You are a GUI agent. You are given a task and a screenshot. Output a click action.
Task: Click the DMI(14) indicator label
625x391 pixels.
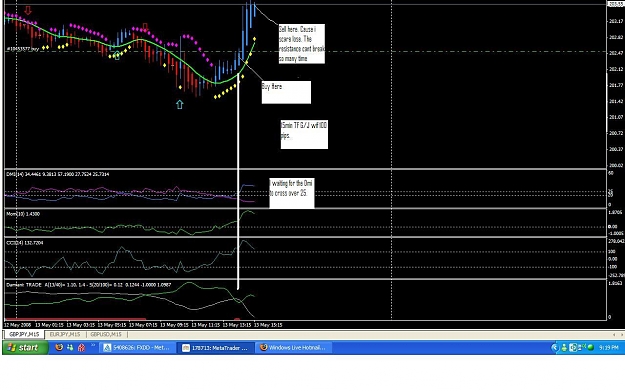pos(58,174)
